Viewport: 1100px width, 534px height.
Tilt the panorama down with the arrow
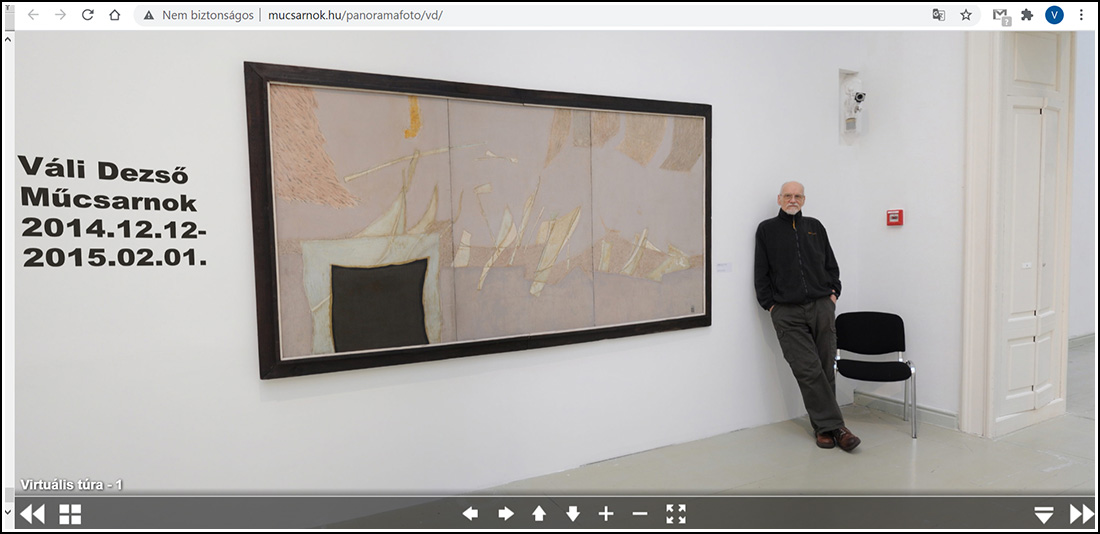pyautogui.click(x=573, y=514)
